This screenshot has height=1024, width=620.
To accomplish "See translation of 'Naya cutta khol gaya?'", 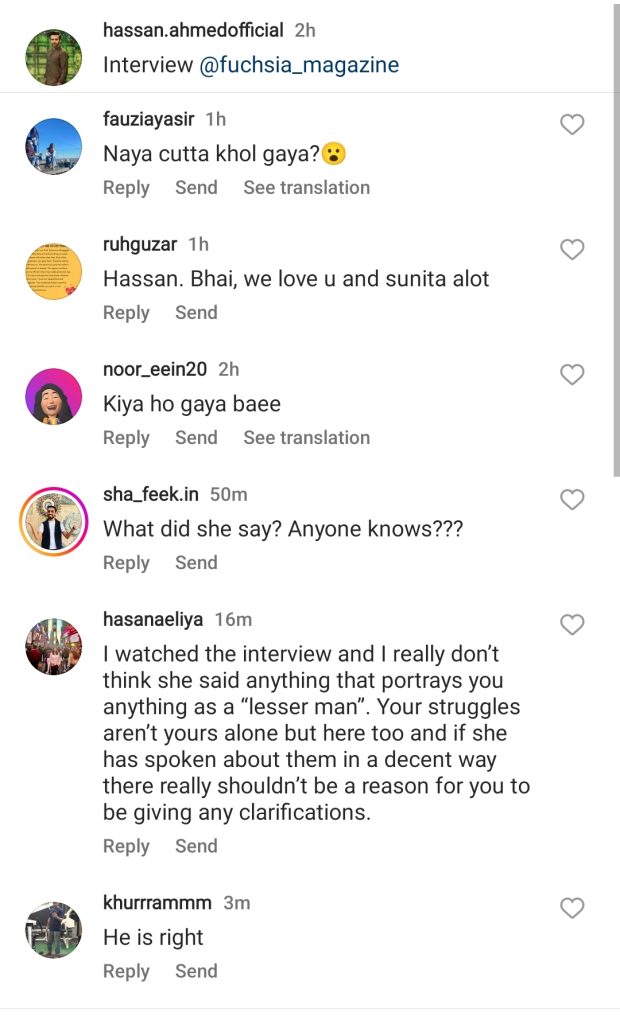I will 306,187.
